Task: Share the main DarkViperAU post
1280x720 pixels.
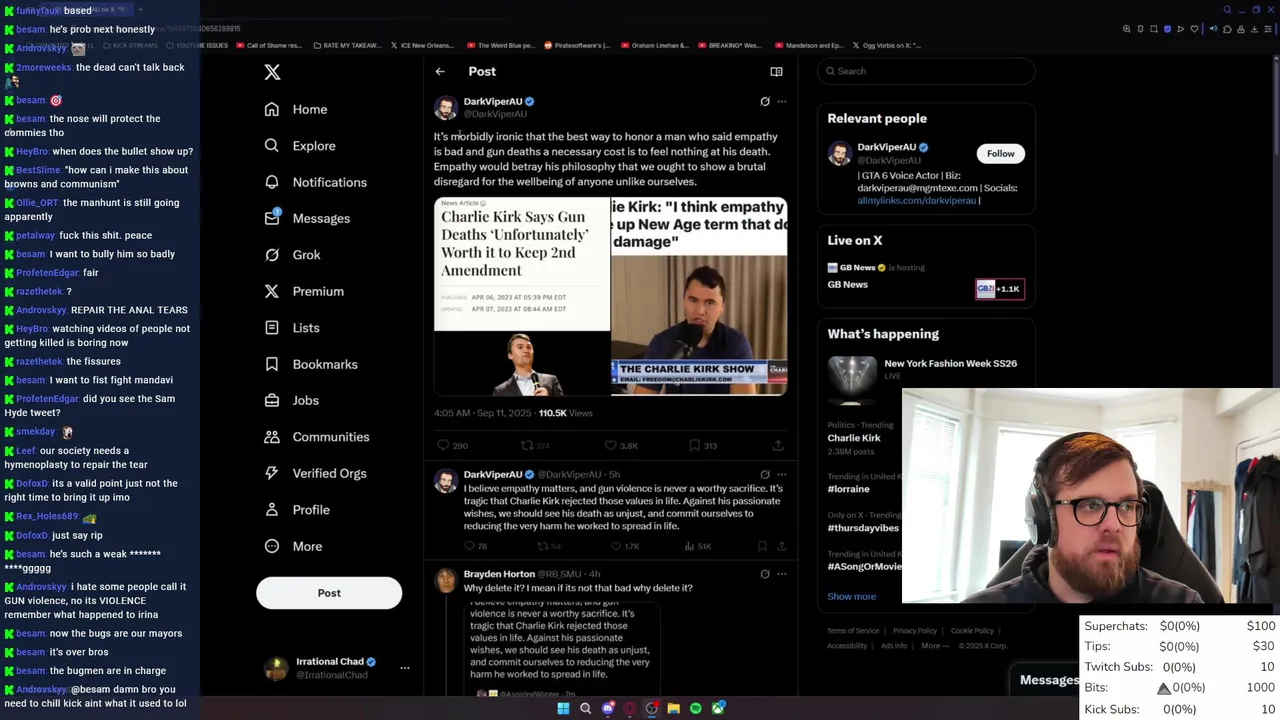Action: (778, 445)
